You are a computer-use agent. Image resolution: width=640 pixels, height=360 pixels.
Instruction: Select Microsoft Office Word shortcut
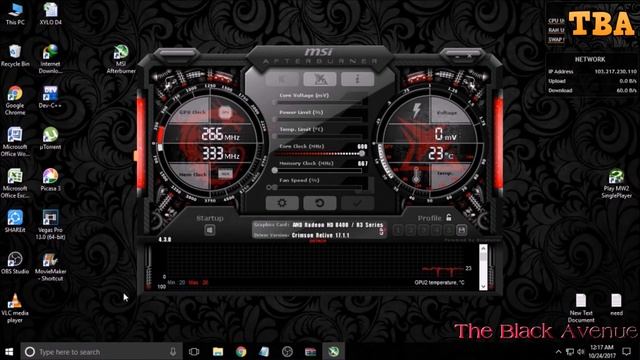coord(15,142)
